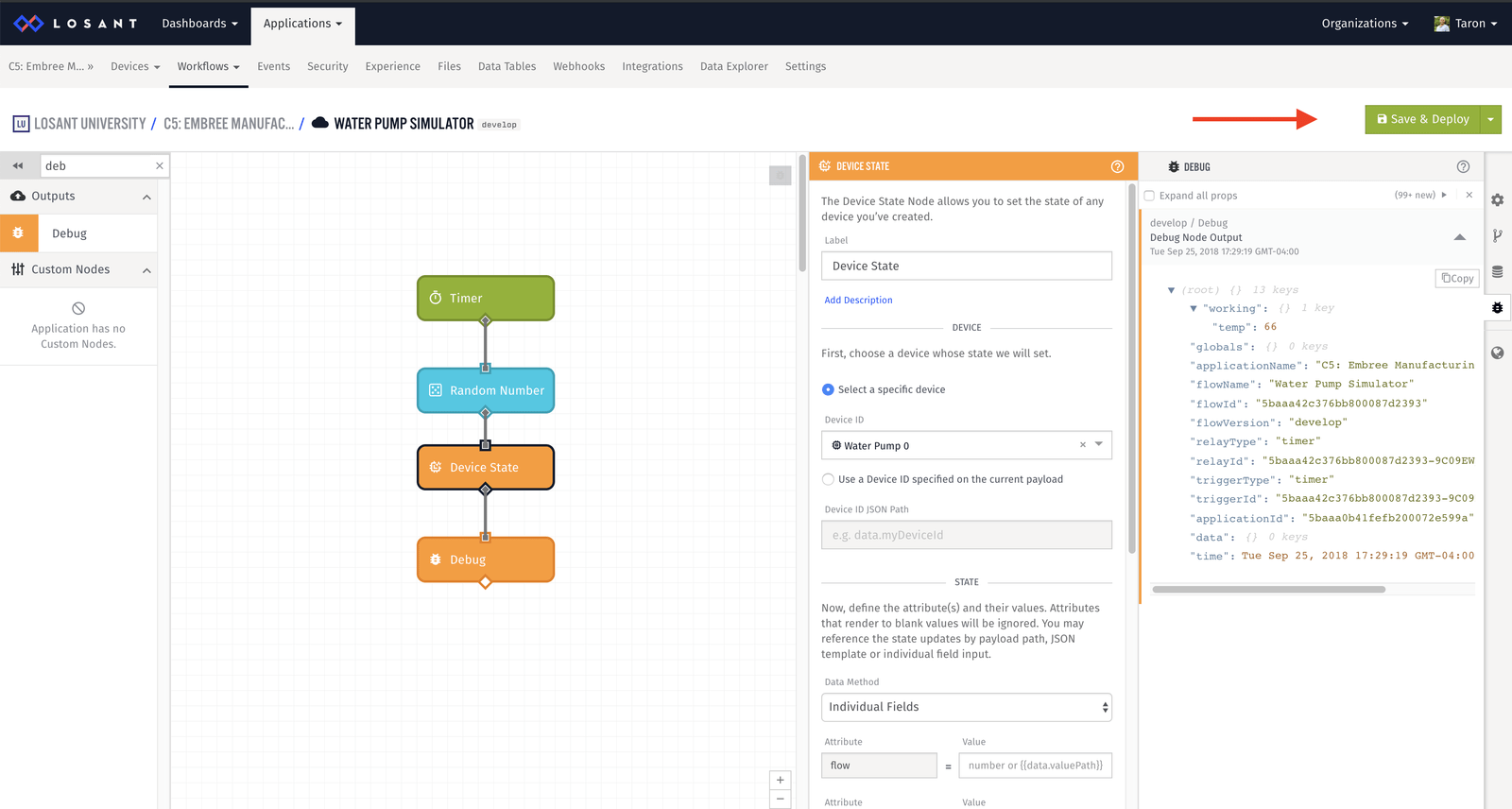The height and width of the screenshot is (809, 1512).
Task: Collapse the "working" key in debug output
Action: coord(1194,308)
